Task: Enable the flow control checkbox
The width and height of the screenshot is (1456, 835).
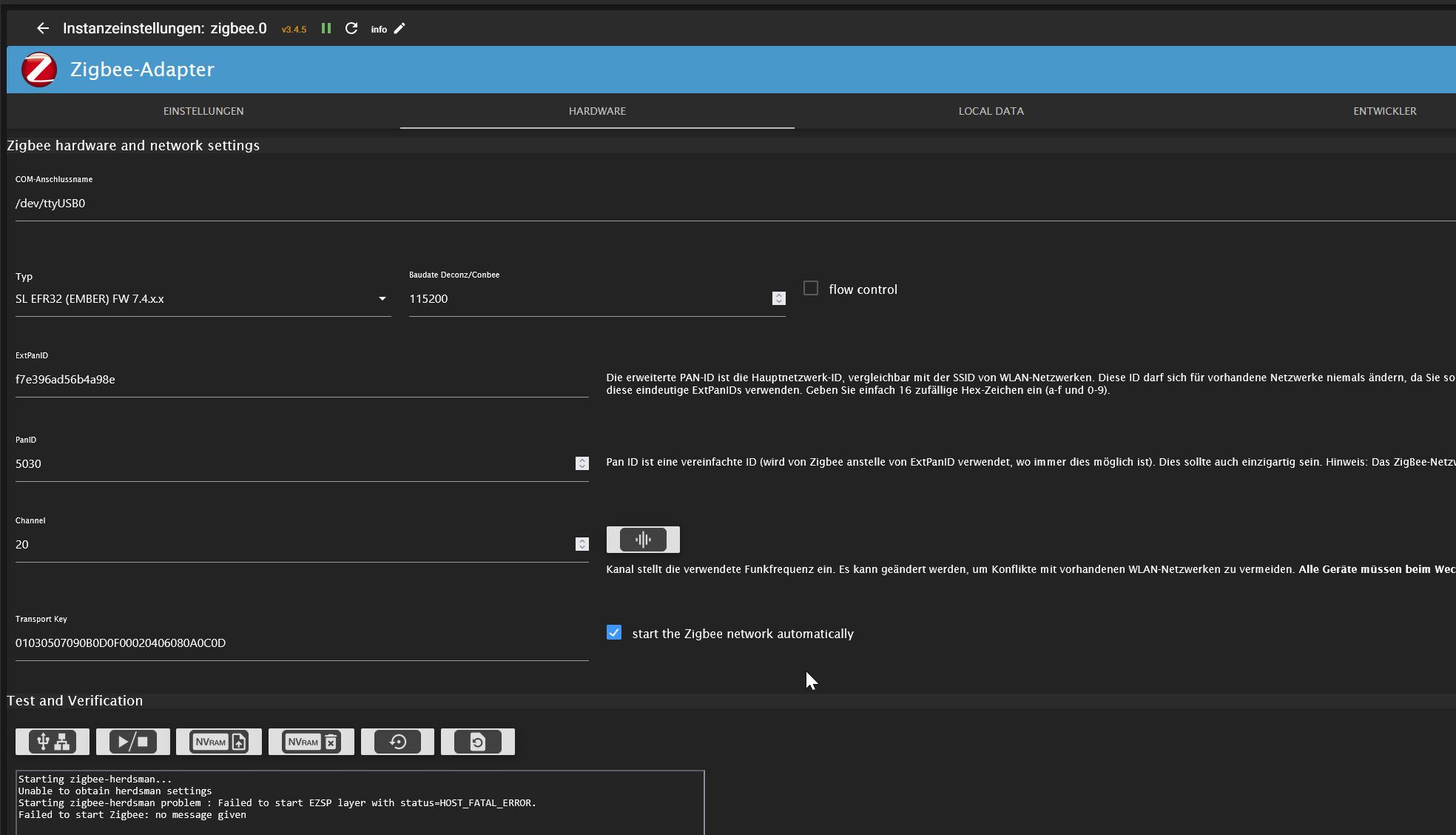Action: 811,289
